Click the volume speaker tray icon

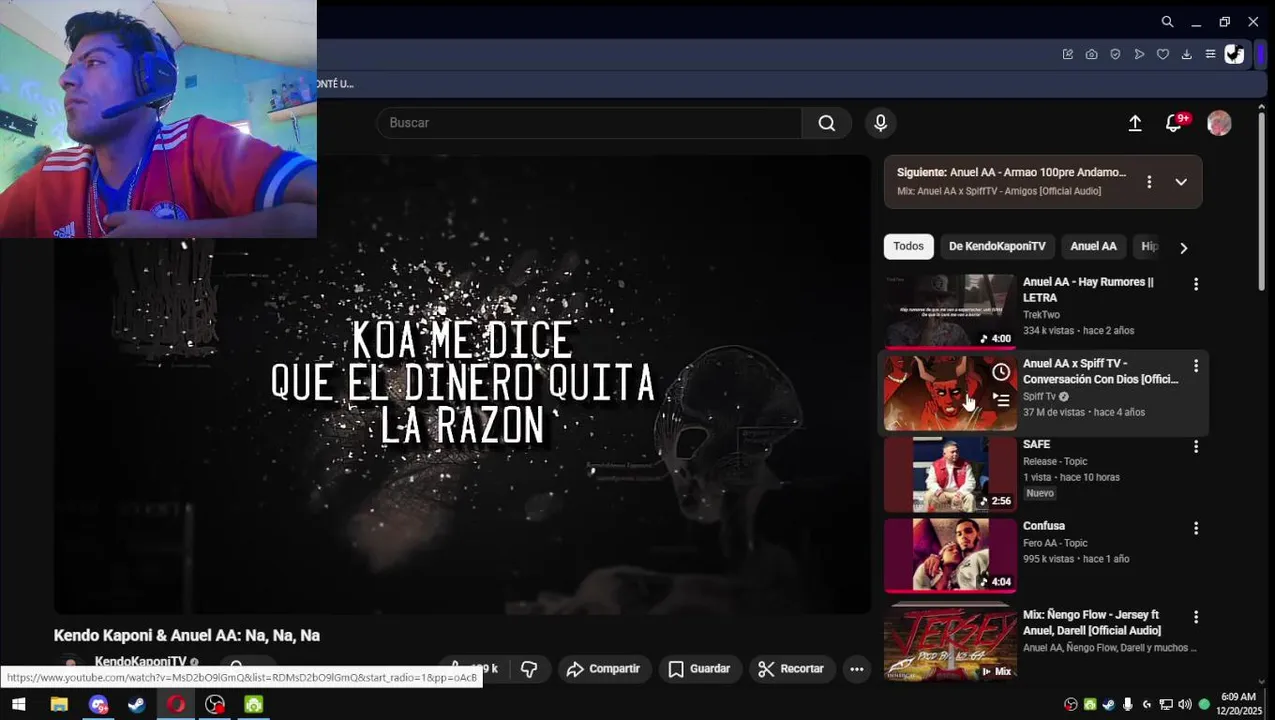[1185, 705]
